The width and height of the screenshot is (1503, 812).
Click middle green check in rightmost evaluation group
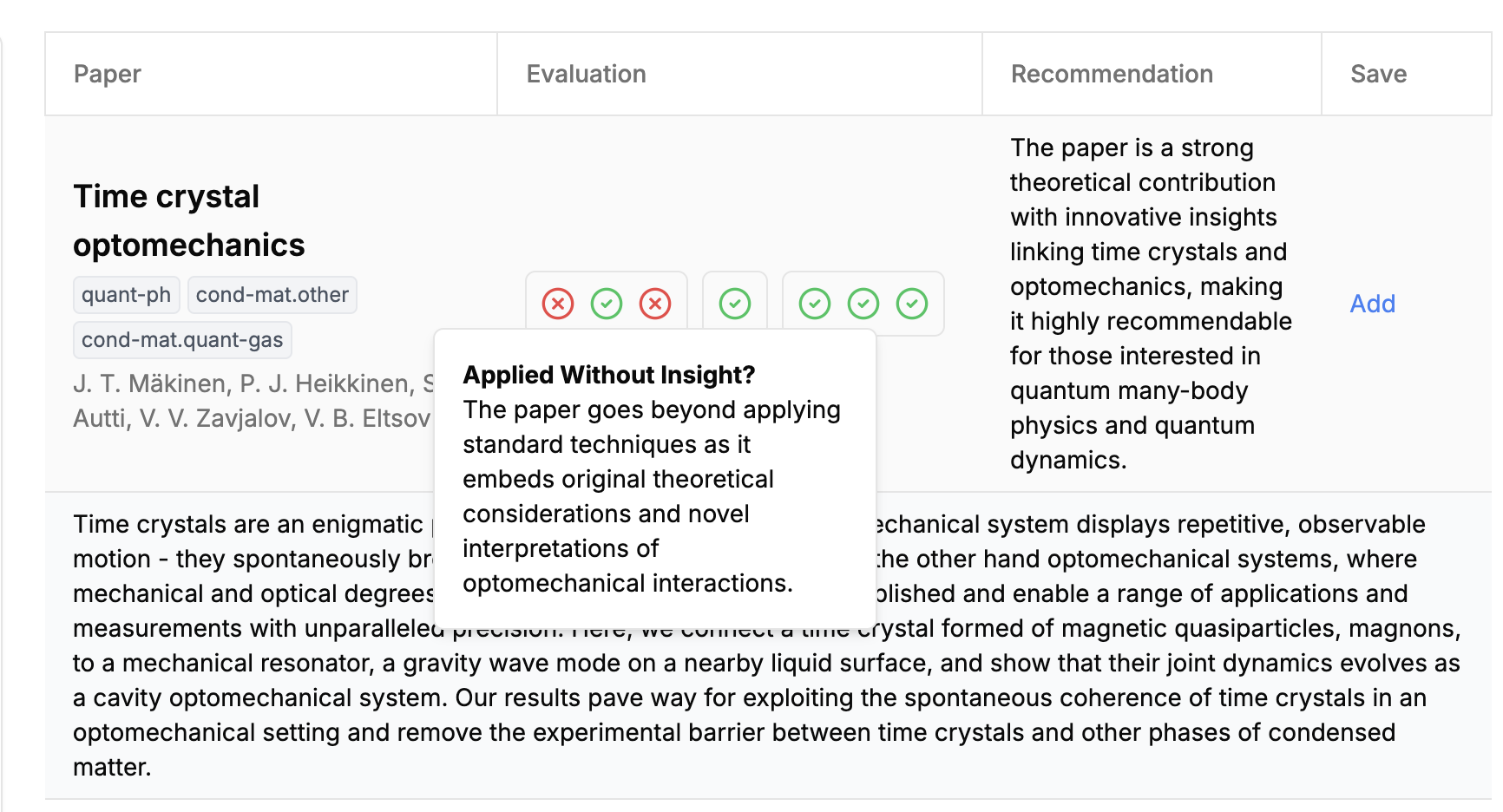(863, 304)
